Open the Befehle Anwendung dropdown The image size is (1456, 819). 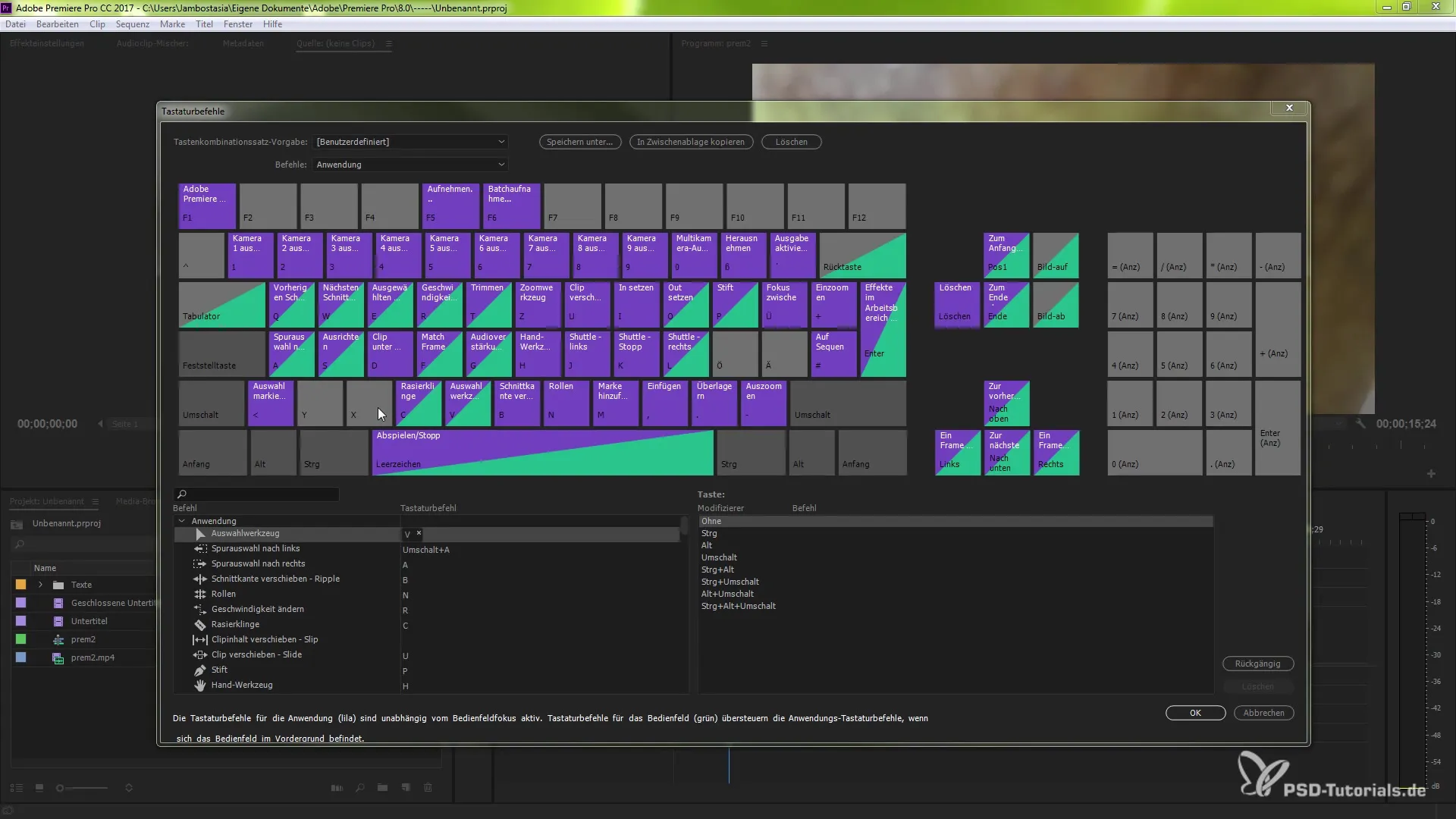[x=410, y=165]
